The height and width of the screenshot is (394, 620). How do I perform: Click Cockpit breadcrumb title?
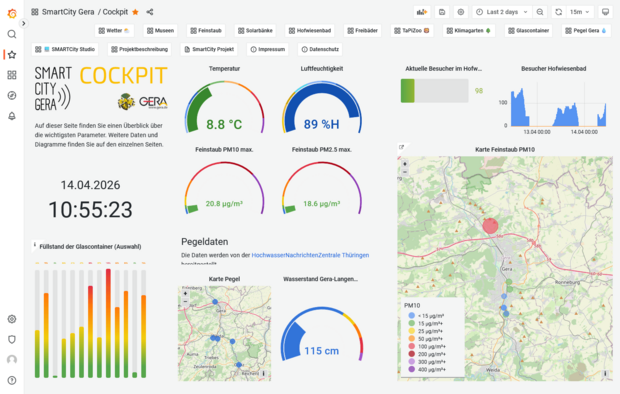[x=115, y=12]
